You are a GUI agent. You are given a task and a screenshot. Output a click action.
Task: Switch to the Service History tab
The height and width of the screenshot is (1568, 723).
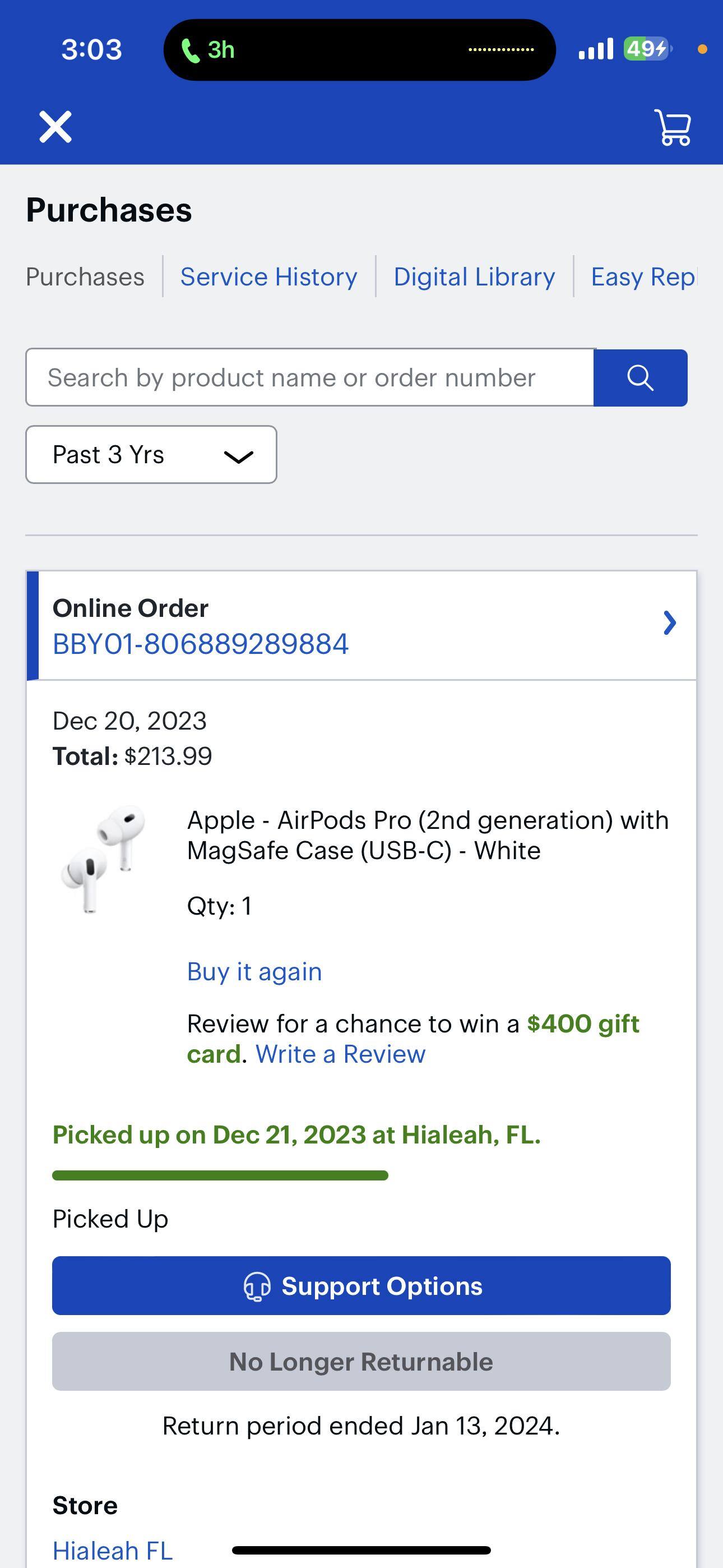pos(268,277)
